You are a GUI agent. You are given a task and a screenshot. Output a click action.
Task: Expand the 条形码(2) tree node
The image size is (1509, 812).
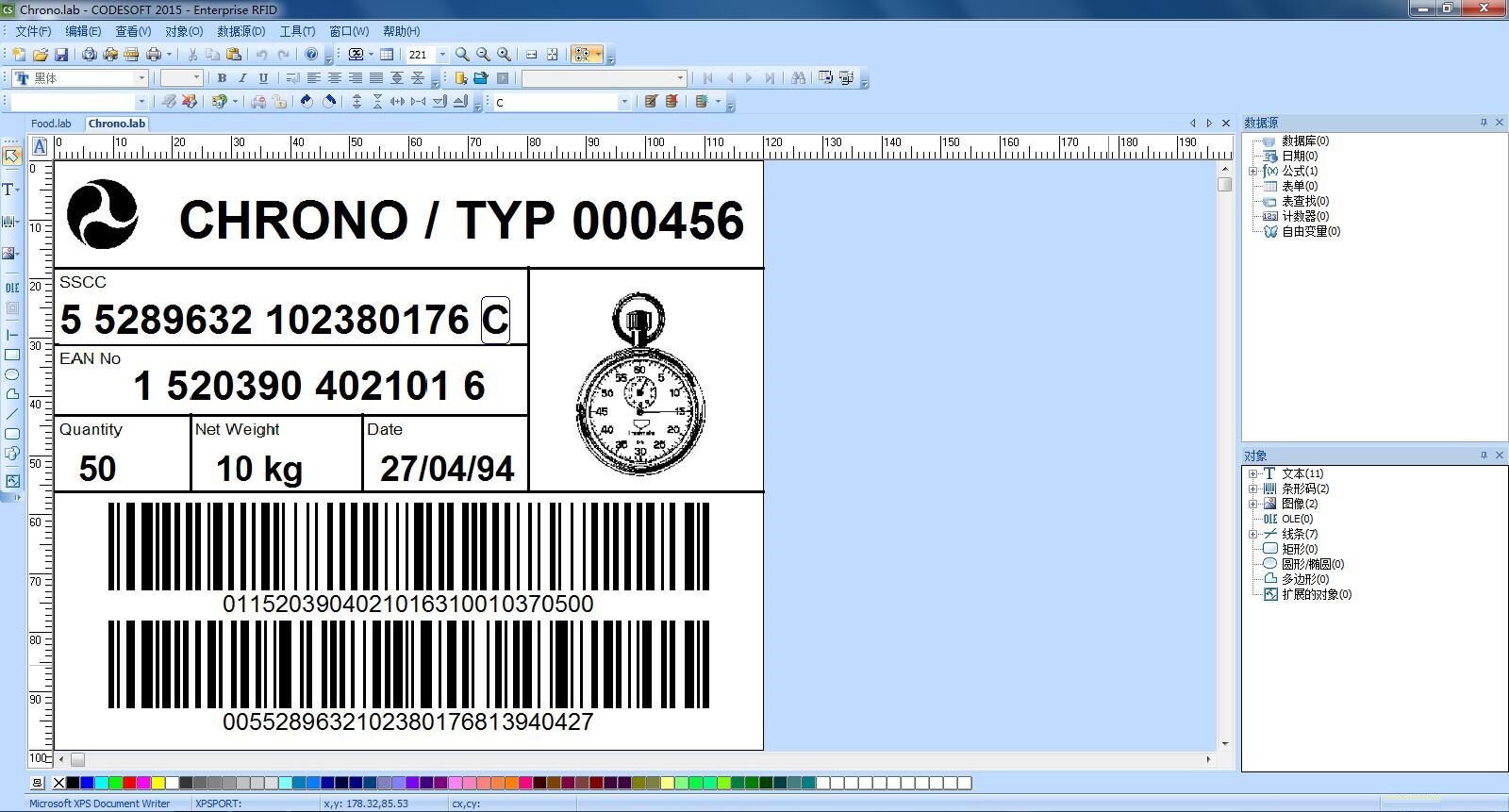pyautogui.click(x=1252, y=489)
